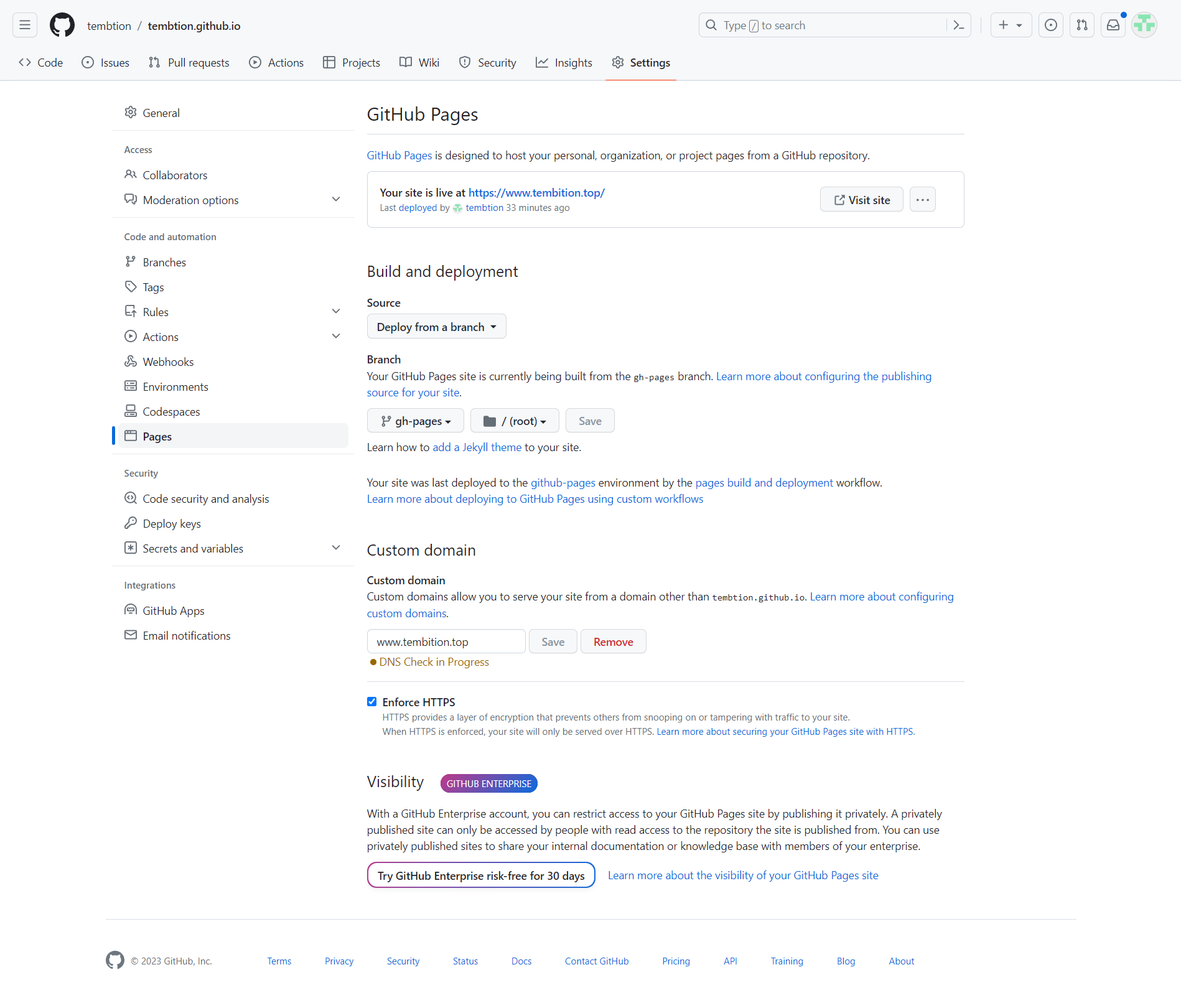Go to GitHub home via Octocat logo
1181x1008 pixels.
click(x=62, y=26)
